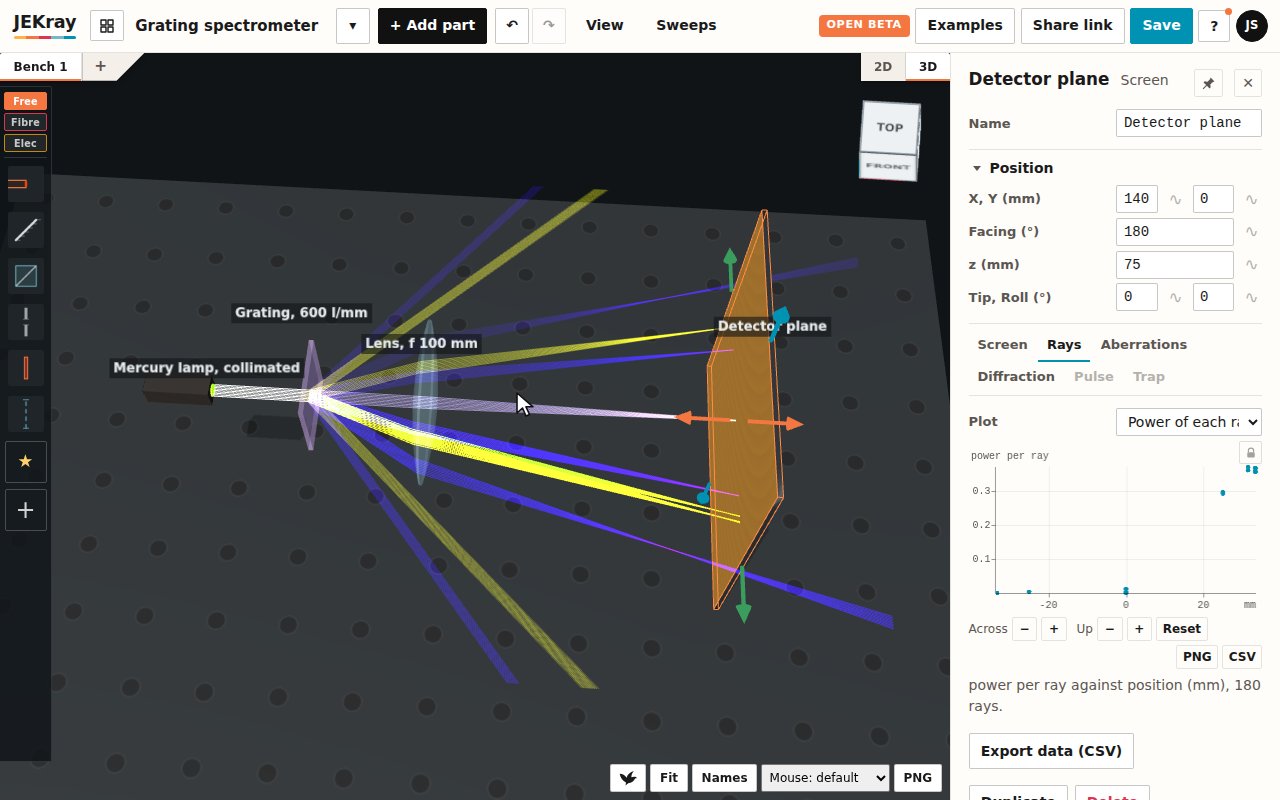Select the orange source tool in sidebar
1280x800 pixels.
click(26, 184)
